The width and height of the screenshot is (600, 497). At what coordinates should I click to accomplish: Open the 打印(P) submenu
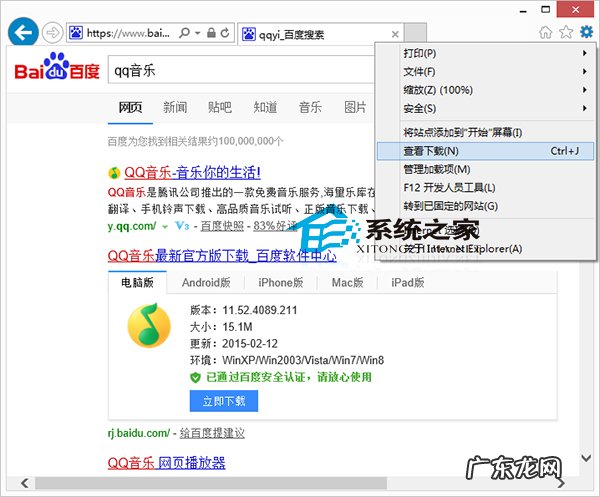(x=485, y=53)
